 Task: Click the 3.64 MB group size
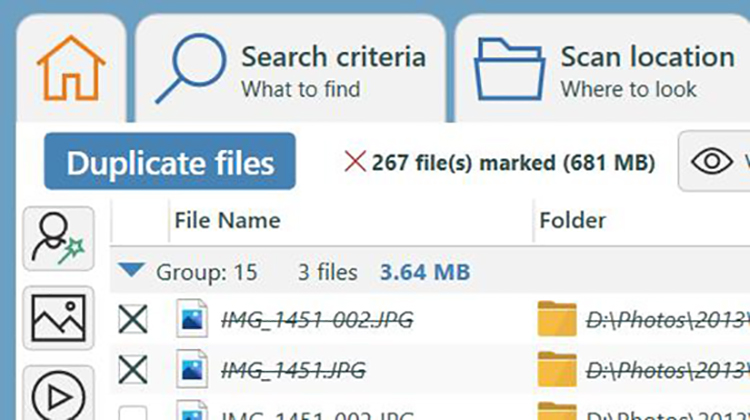425,272
